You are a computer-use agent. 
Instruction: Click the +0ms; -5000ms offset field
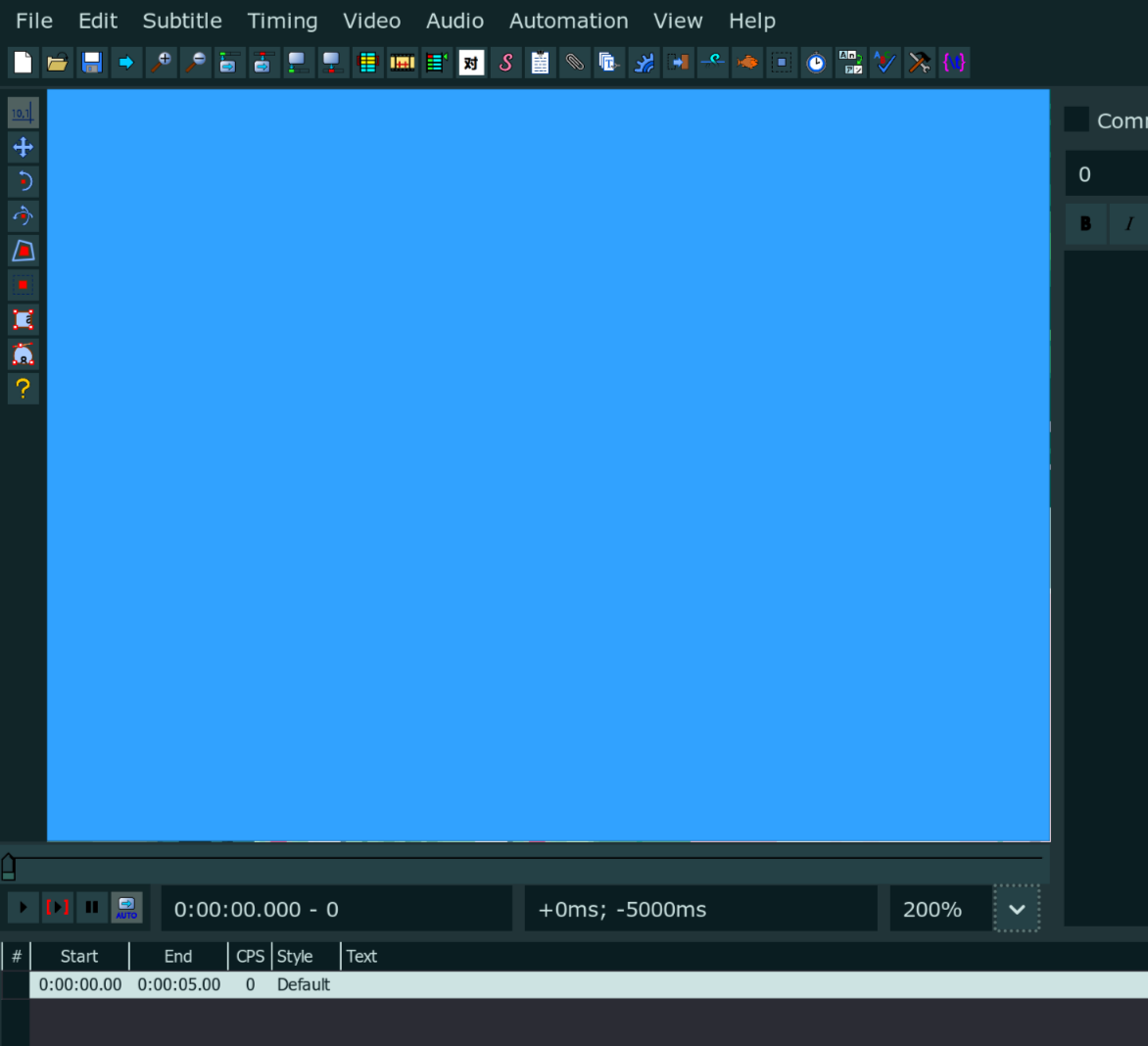700,908
